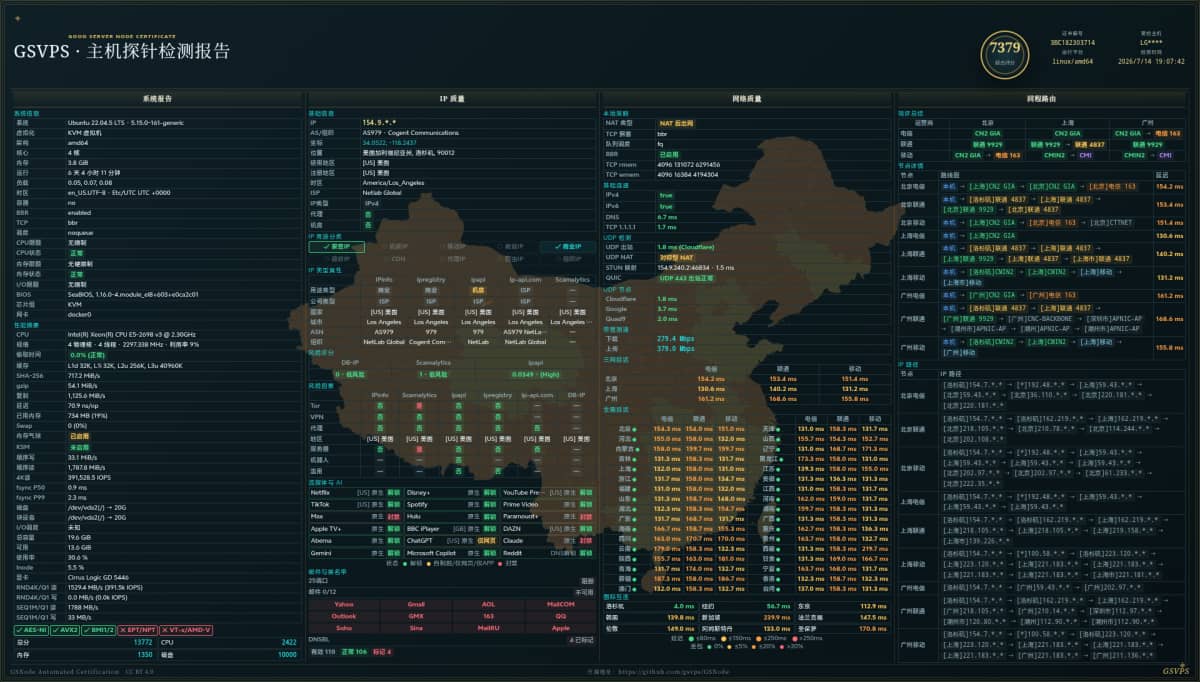Click the DNSBL 正常 106 badge
Viewport: 1200px width, 682px height.
(x=354, y=651)
